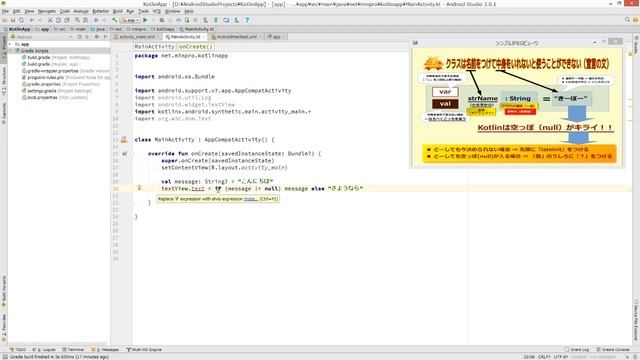Click the Undo toolbar icon
Viewport: 640px width, 360px height.
tap(31, 20)
